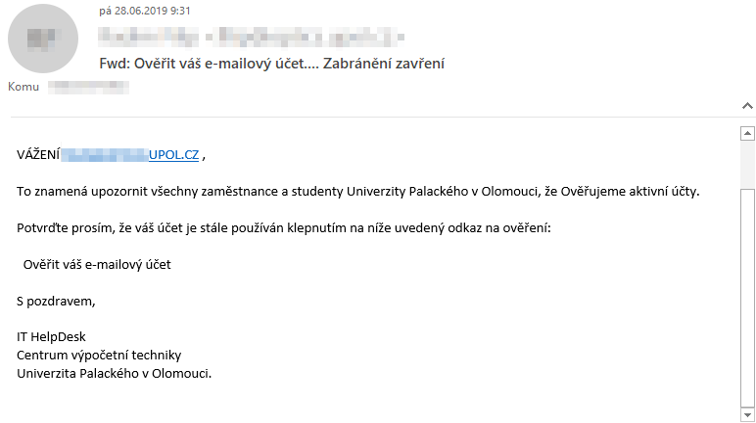Screen dimensions: 756x423
Task: Click the "S pozdravem," closing line
Action: click(56, 301)
